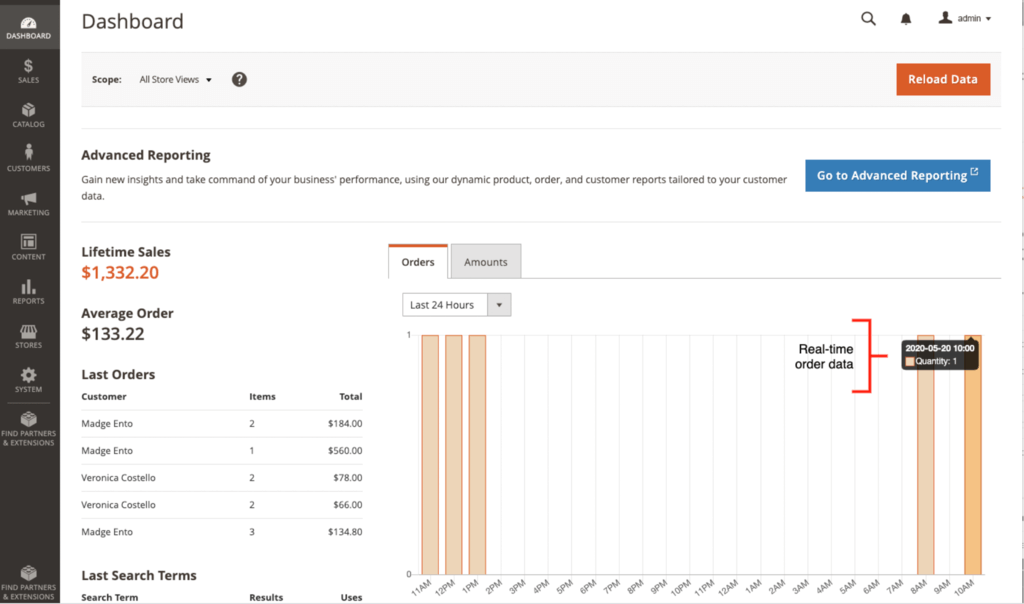Open the Sales menu in sidebar
1024x604 pixels.
(29, 71)
